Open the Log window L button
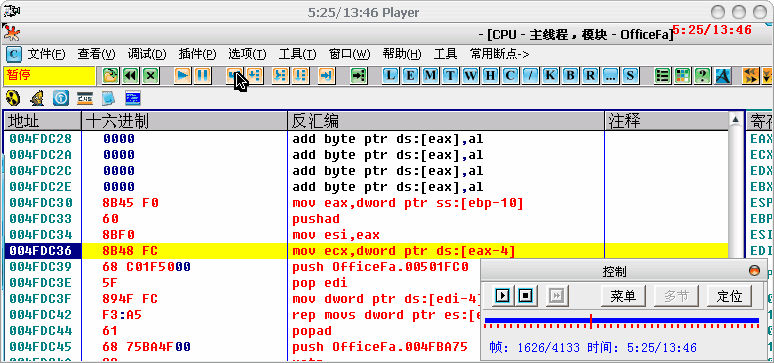Screen dimensions: 774x363 click(390, 76)
